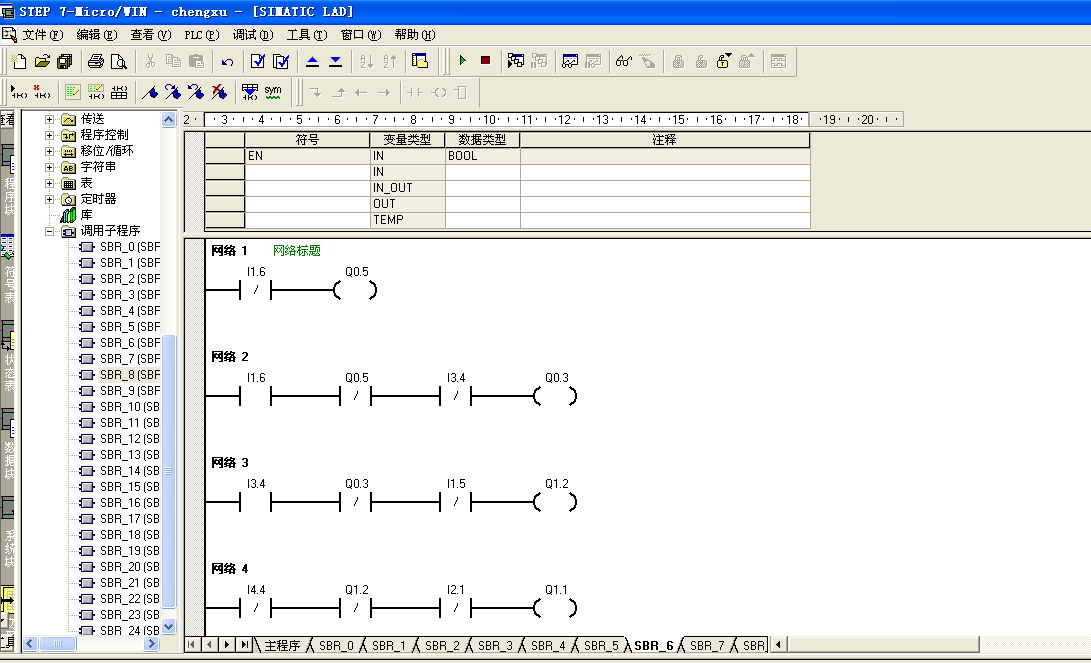Click the 库 library tree item
Viewport: 1091px width, 663px height.
86,215
